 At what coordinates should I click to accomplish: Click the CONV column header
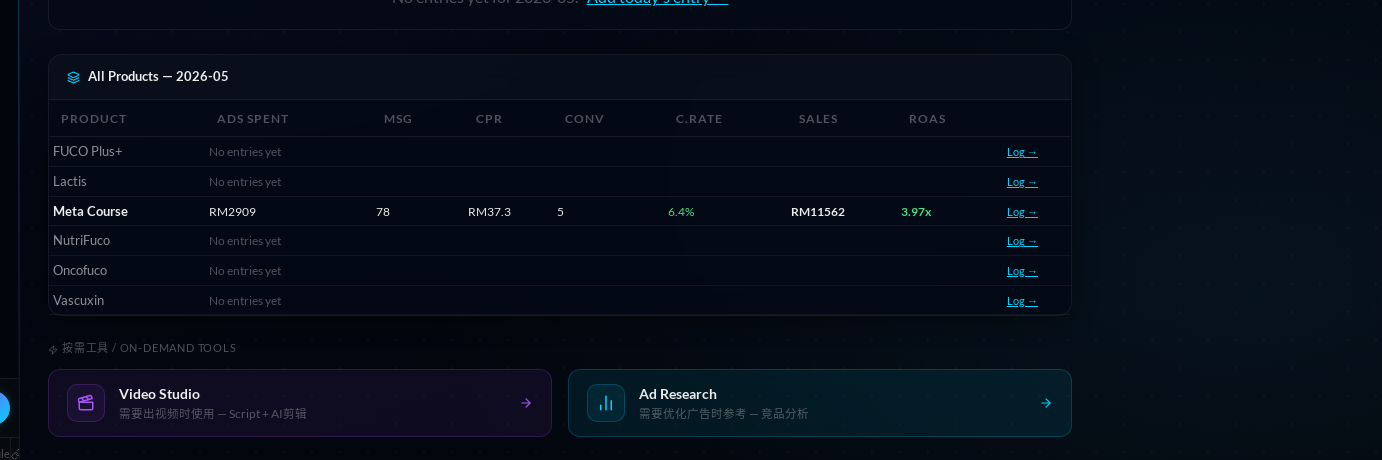click(x=585, y=119)
